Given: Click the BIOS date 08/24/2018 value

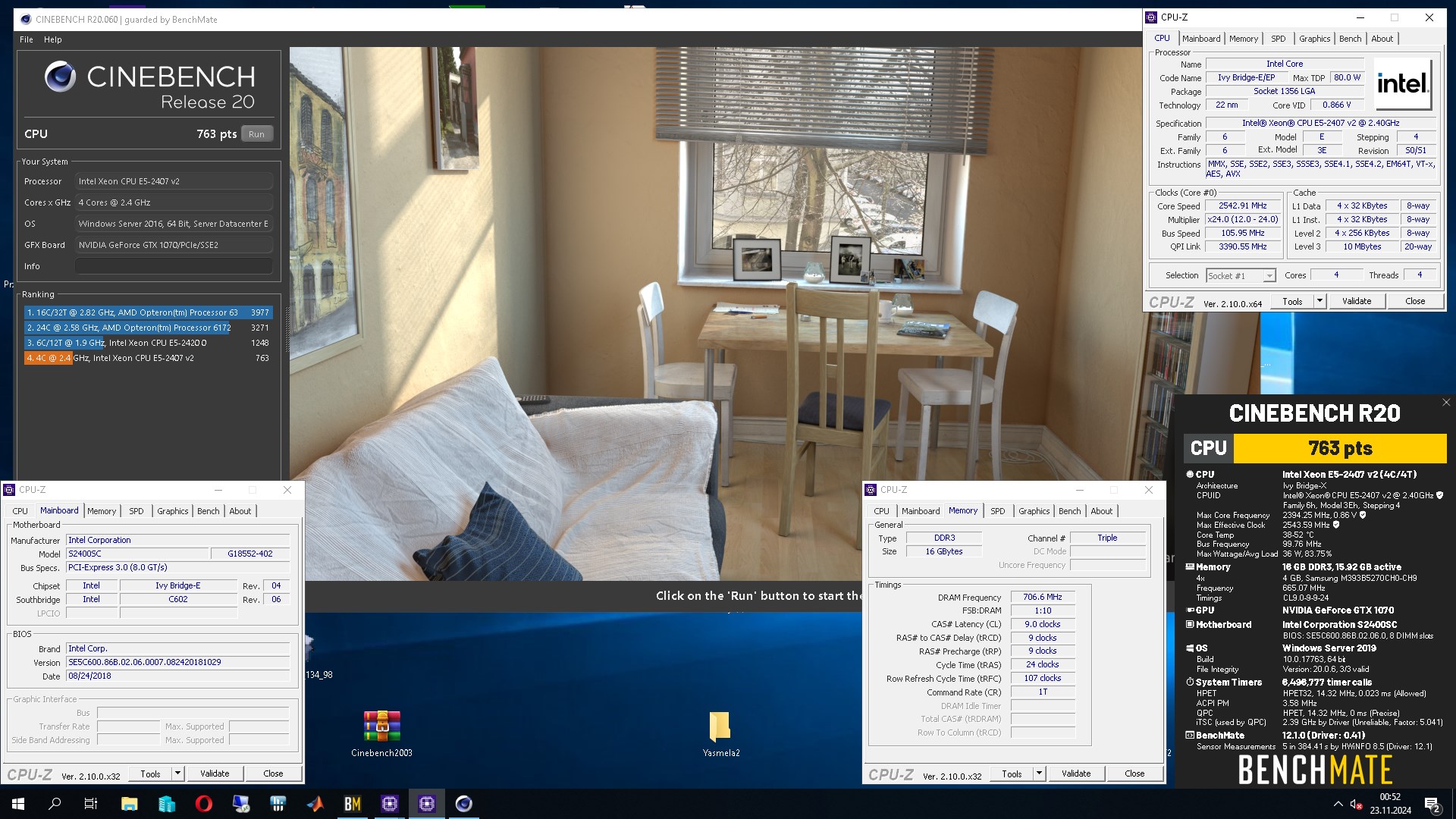Looking at the screenshot, I should 177,676.
